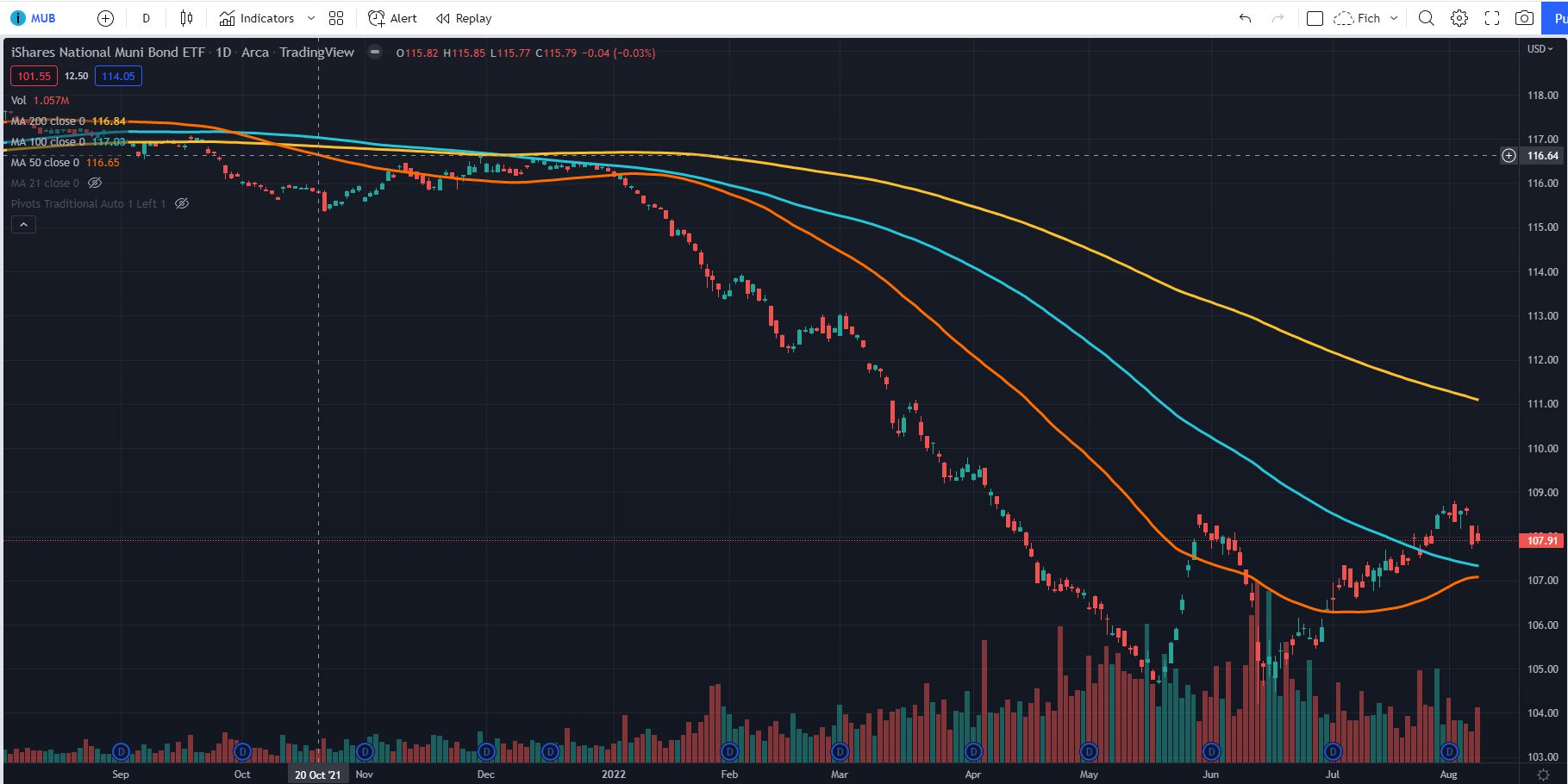
Task: Open quick search magnifier icon
Action: point(1426,18)
